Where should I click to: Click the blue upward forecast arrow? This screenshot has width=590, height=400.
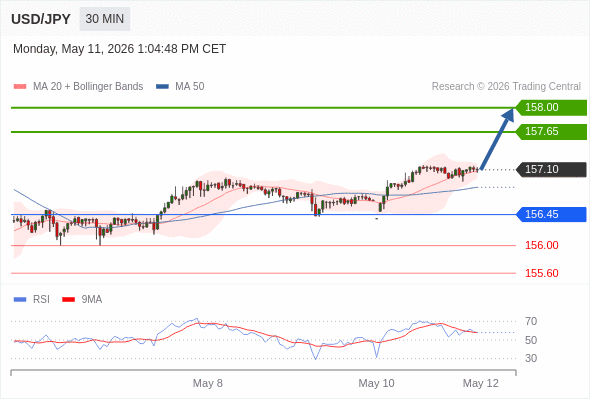tap(497, 139)
